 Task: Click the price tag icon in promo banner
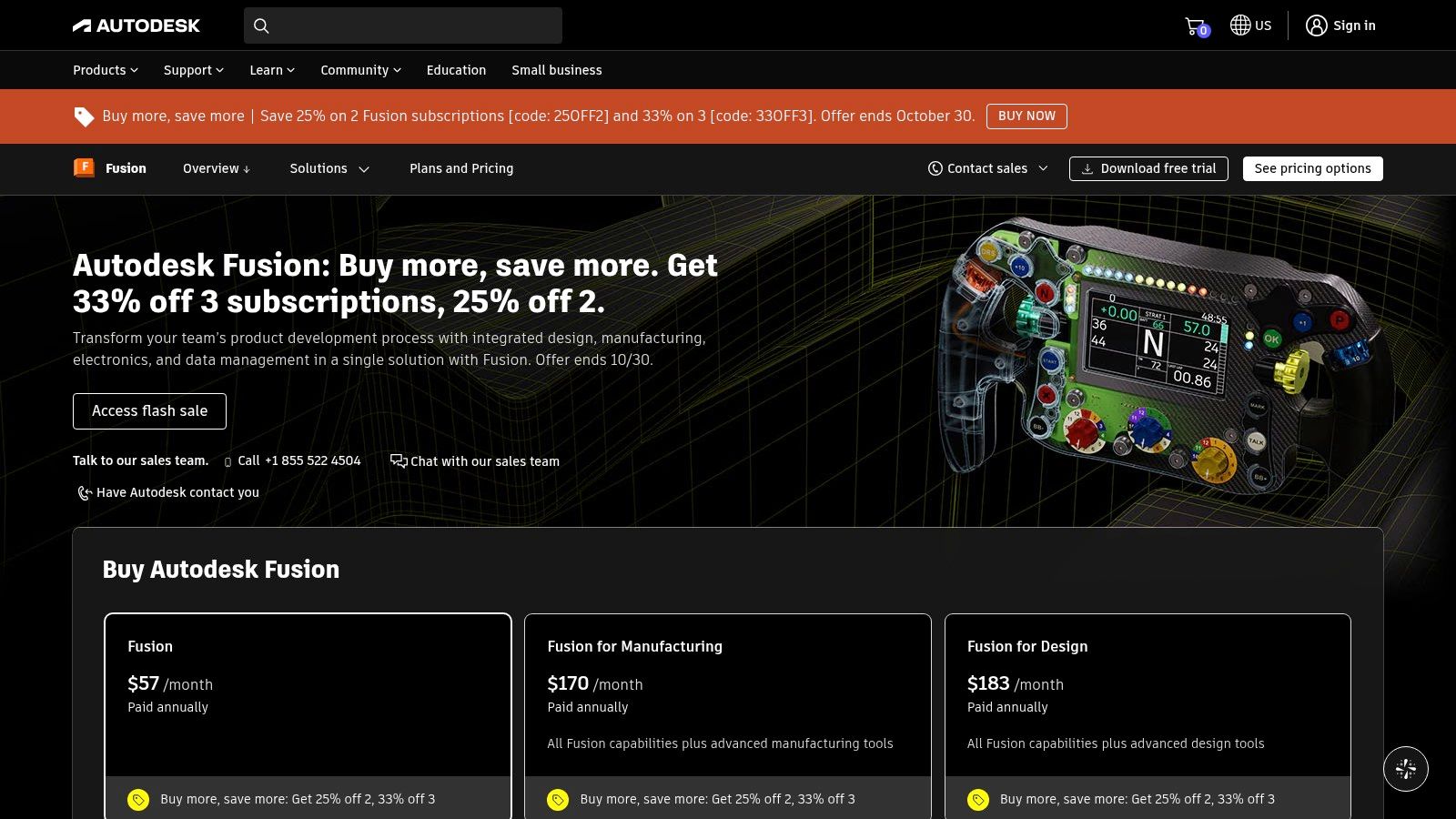pos(84,116)
